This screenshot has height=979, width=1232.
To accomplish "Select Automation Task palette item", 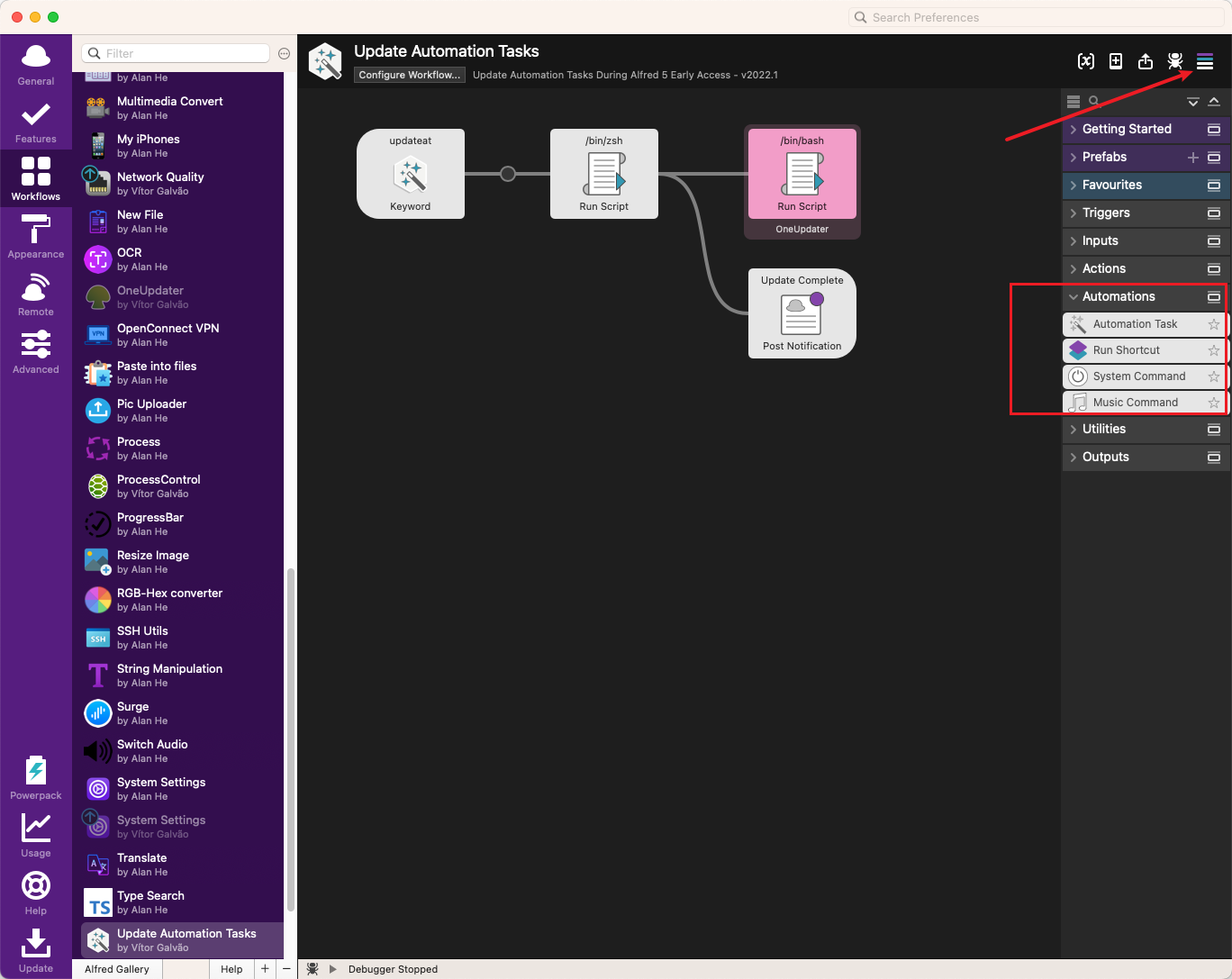I will point(1135,324).
